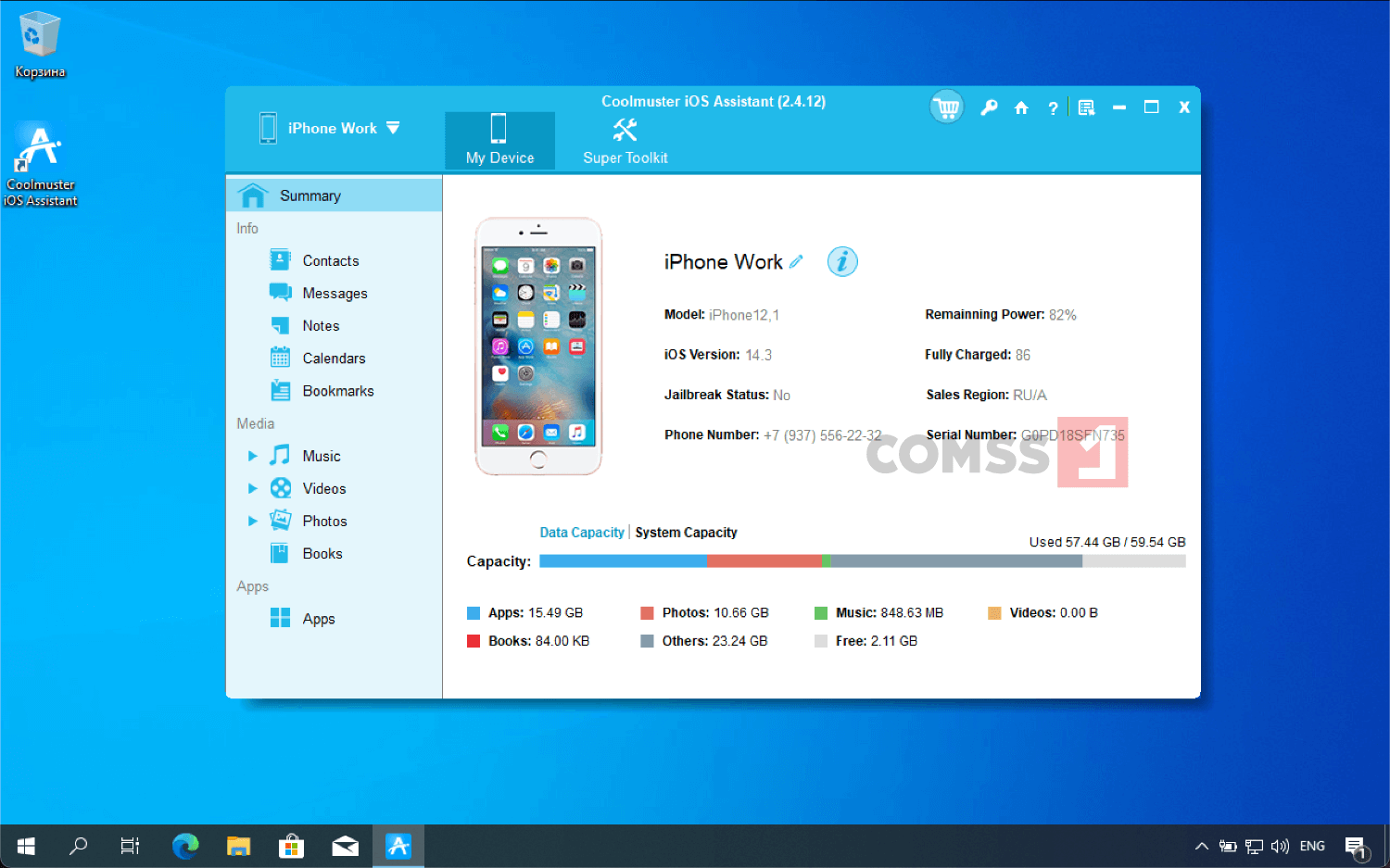Click the Photos icon in sidebar
The image size is (1390, 868).
pos(280,521)
